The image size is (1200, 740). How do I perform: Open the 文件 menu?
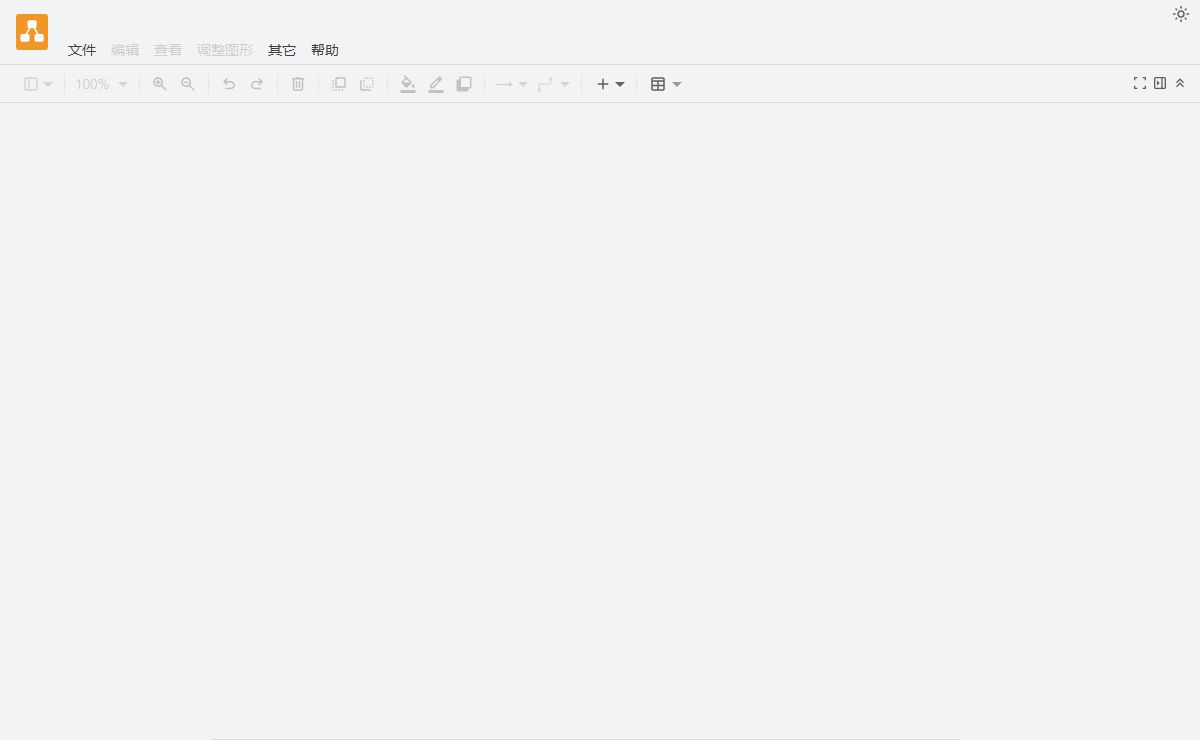pyautogui.click(x=82, y=50)
